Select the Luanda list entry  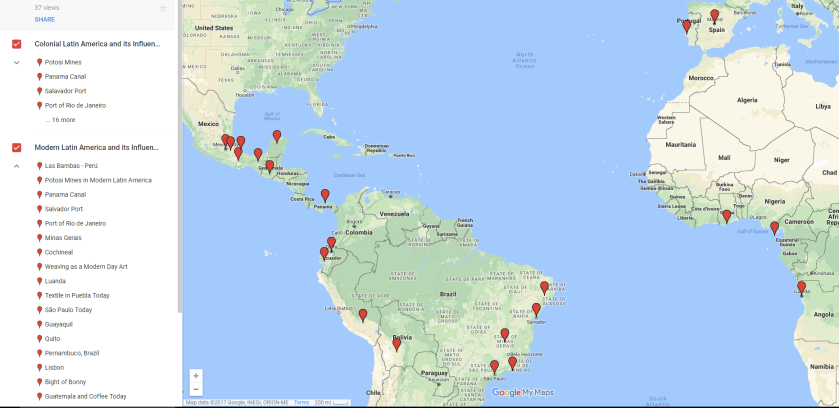click(x=56, y=281)
